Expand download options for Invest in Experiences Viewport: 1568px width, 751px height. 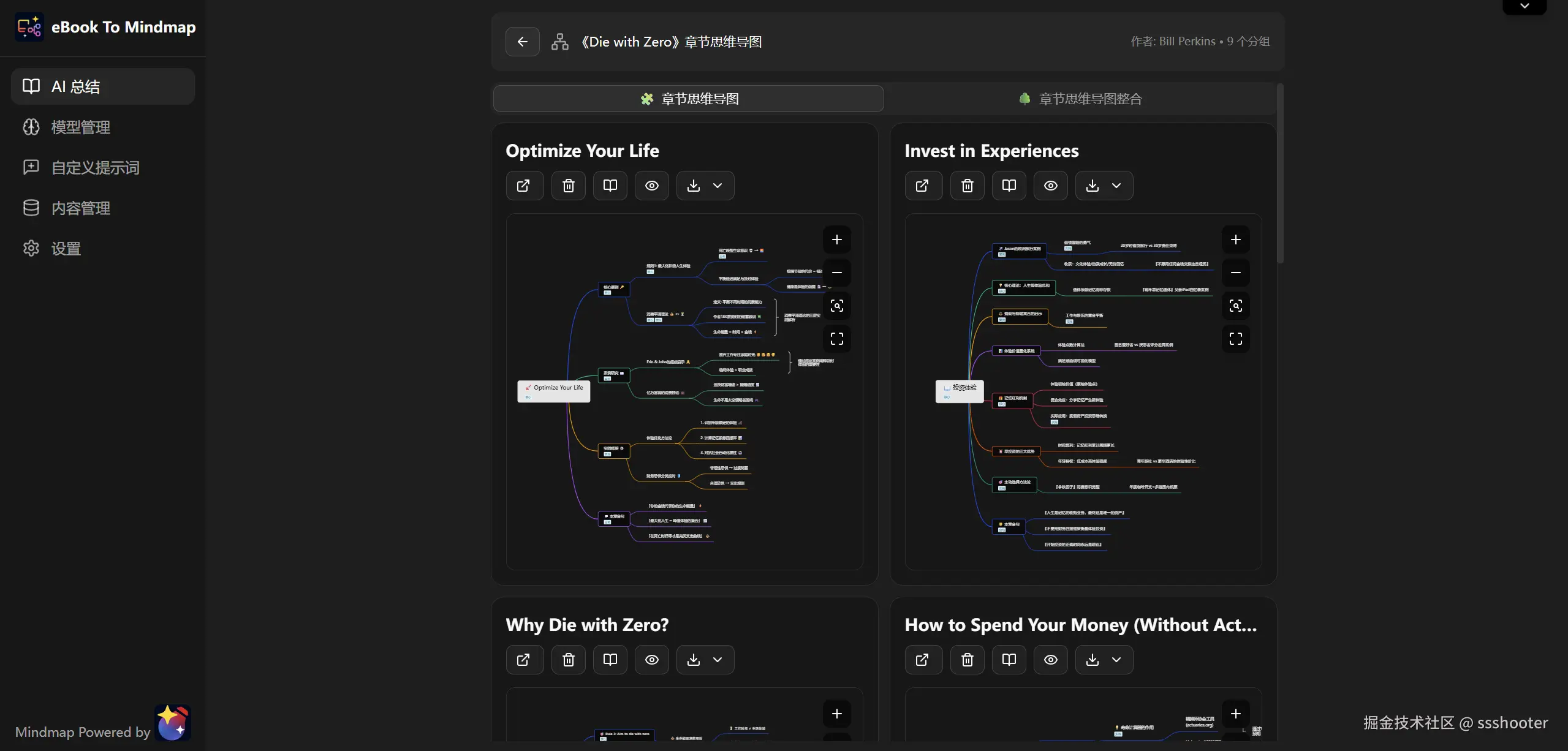coord(1116,186)
